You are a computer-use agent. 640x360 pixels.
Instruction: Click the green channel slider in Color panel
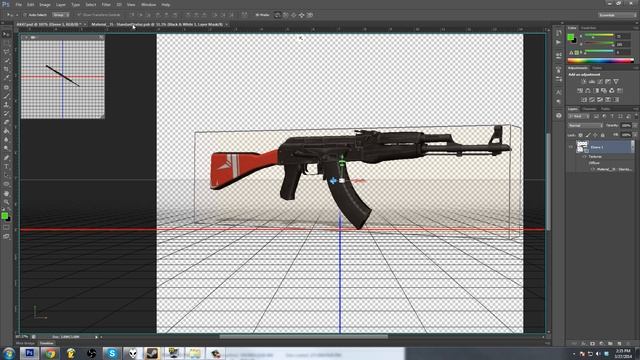point(599,44)
